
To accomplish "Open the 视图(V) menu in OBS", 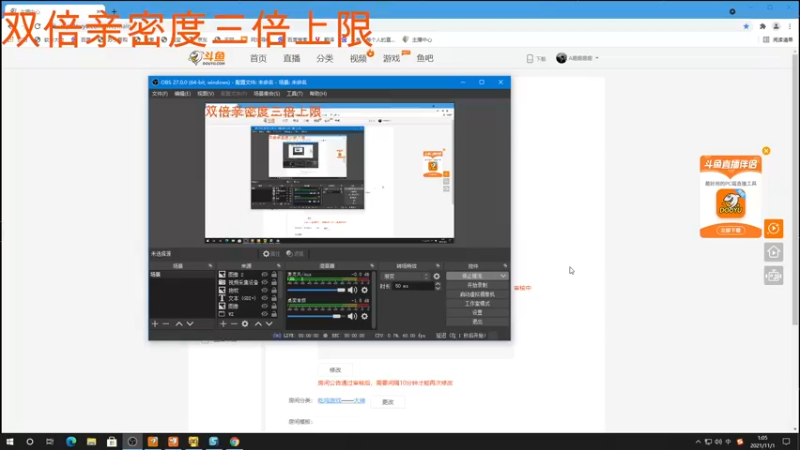I will (205, 94).
